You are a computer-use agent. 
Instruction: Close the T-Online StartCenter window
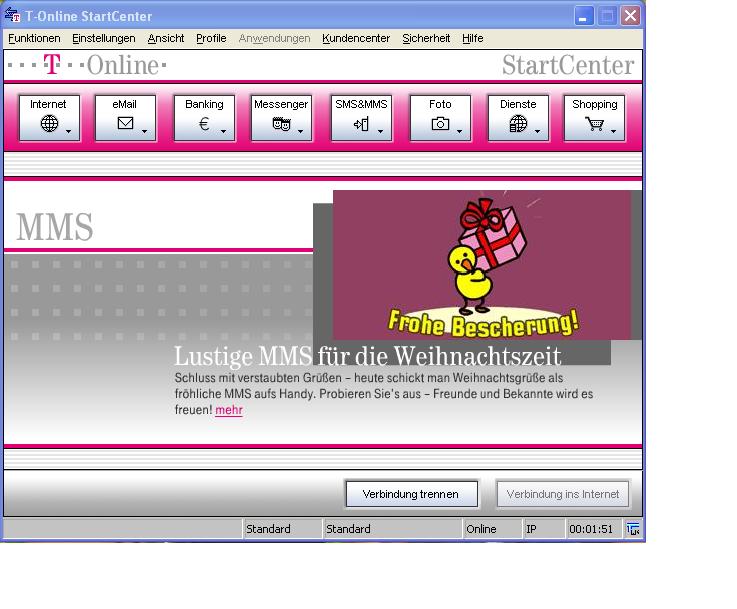[630, 16]
